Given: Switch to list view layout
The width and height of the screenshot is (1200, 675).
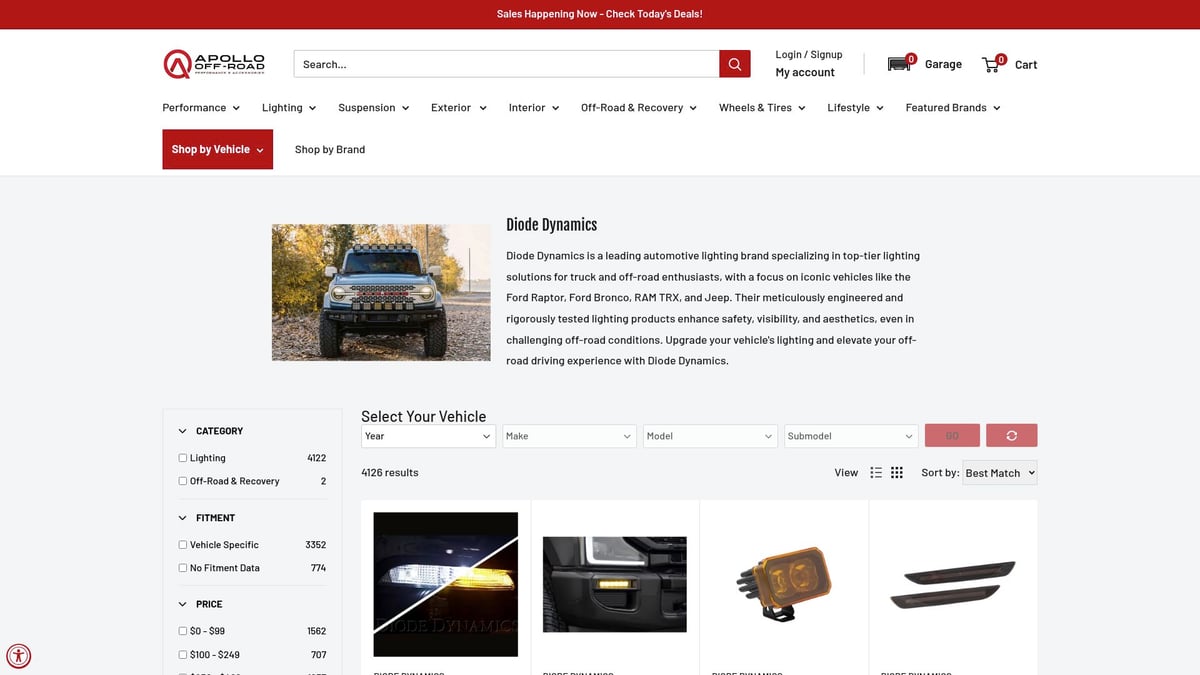Looking at the screenshot, I should (x=876, y=473).
